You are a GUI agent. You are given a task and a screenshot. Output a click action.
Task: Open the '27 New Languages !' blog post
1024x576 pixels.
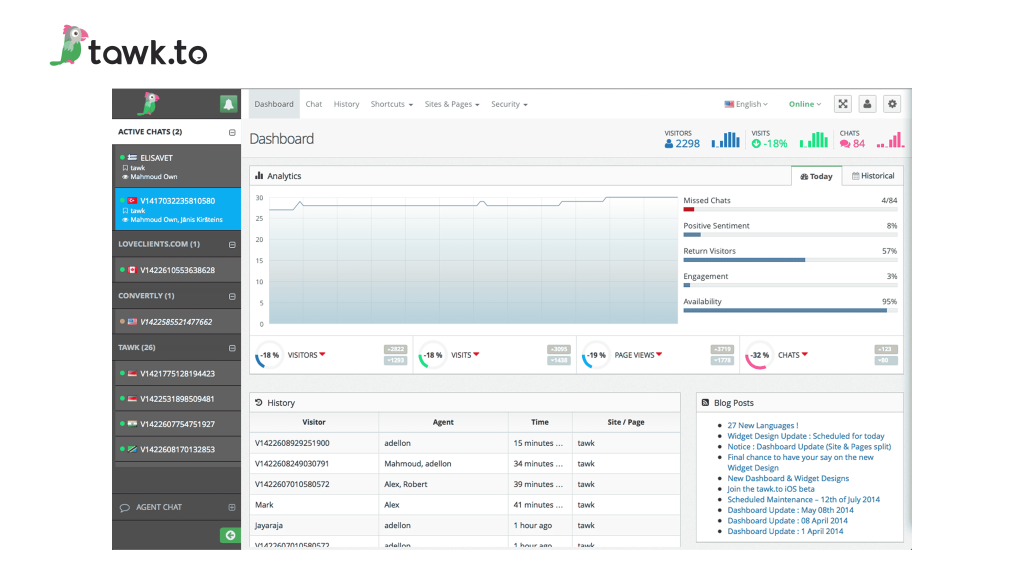pyautogui.click(x=762, y=426)
